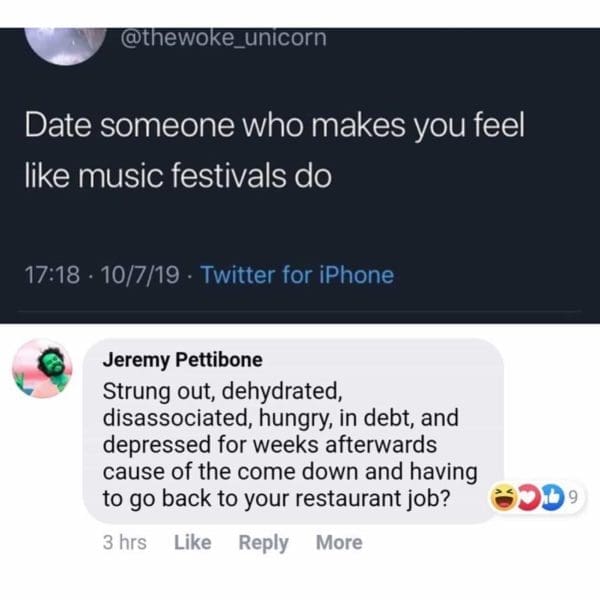Click comment line 'depressed for weeks afterwards'
This screenshot has width=600, height=600.
(269, 444)
